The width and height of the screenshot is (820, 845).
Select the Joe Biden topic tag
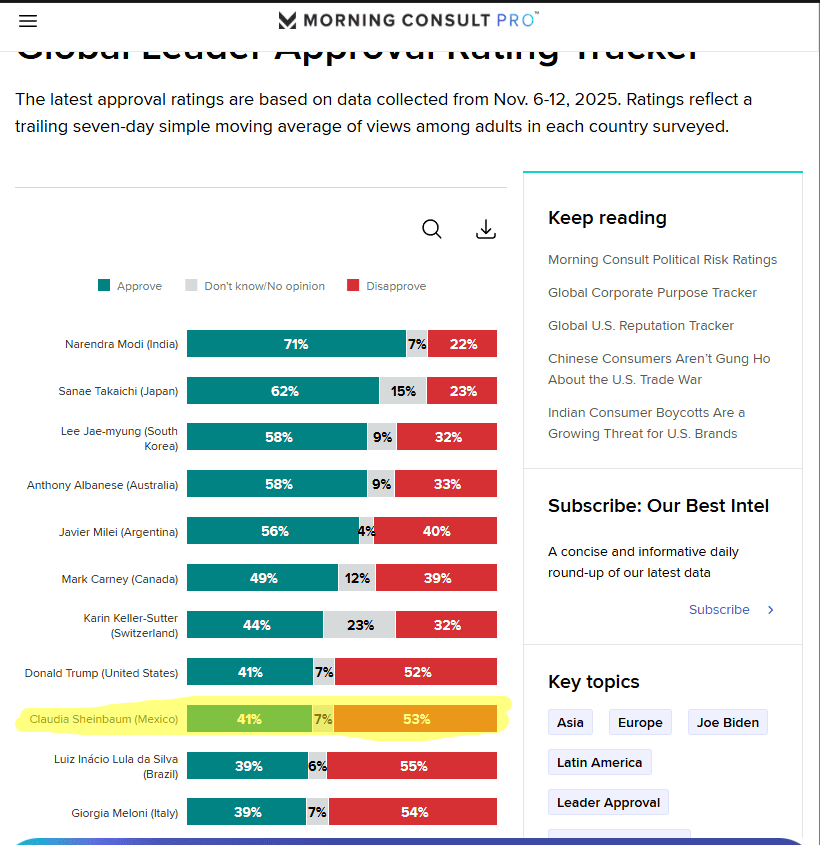click(x=727, y=723)
